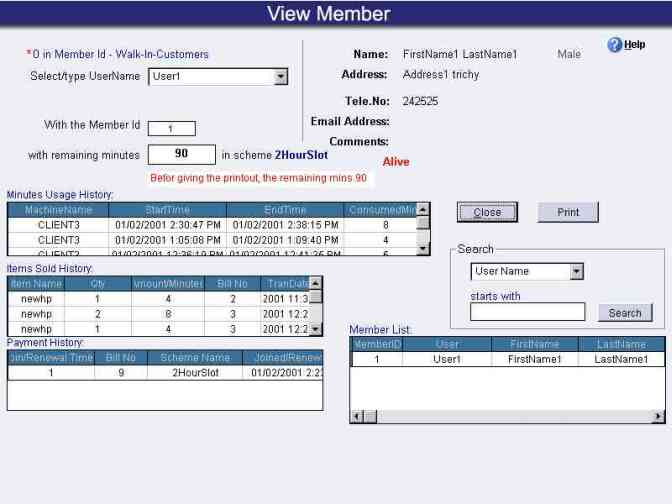Click the Help link text
The height and width of the screenshot is (504, 672).
pos(635,45)
